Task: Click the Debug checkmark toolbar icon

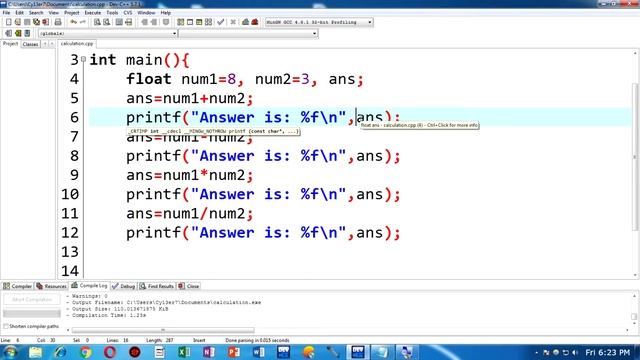Action: point(221,22)
